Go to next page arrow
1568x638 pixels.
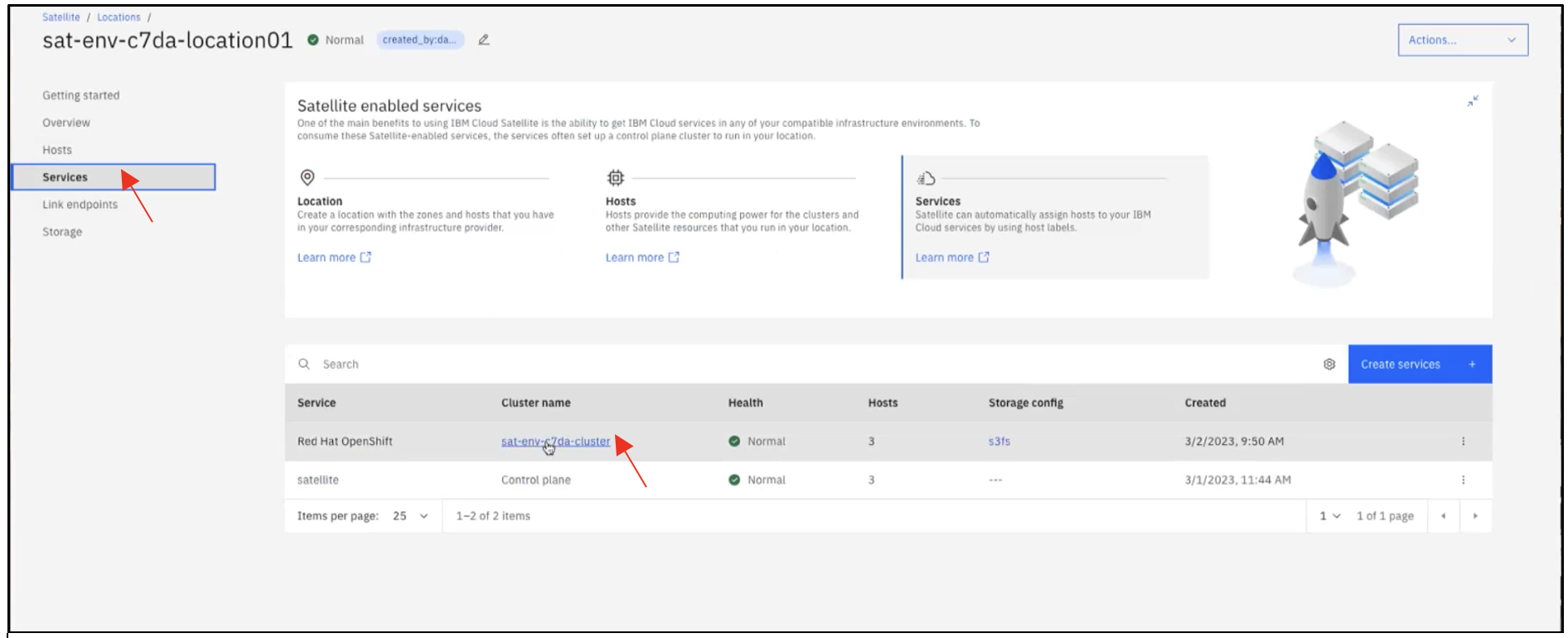pyautogui.click(x=1475, y=516)
